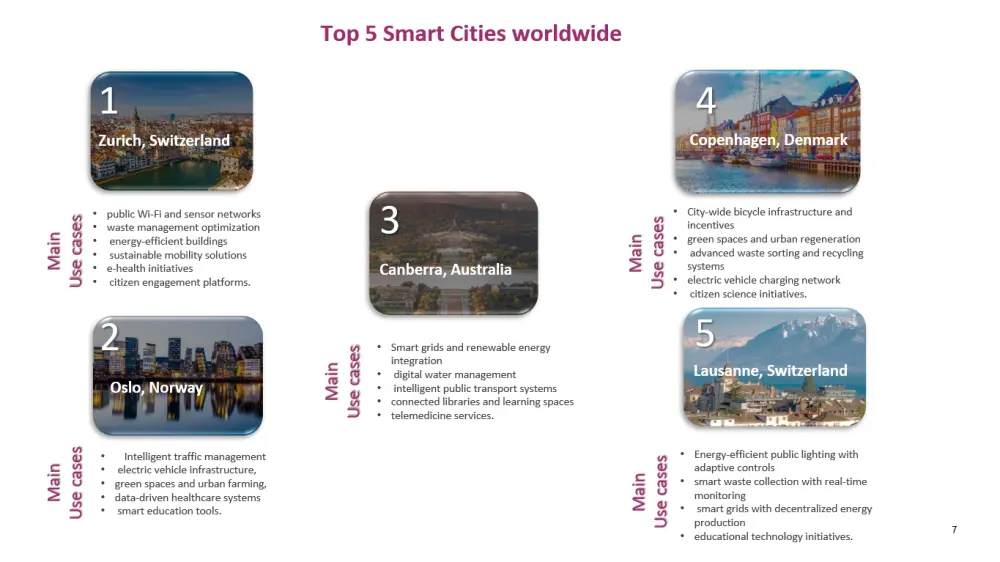Select the telemedicine services bullet

pyautogui.click(x=442, y=415)
